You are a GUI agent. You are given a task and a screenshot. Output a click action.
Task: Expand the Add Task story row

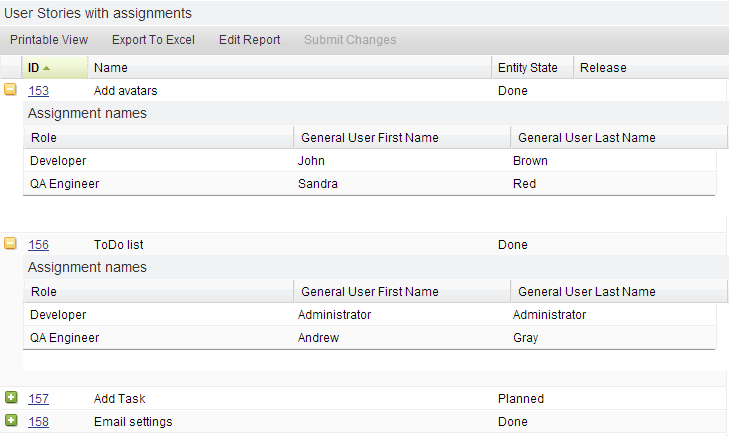point(11,398)
